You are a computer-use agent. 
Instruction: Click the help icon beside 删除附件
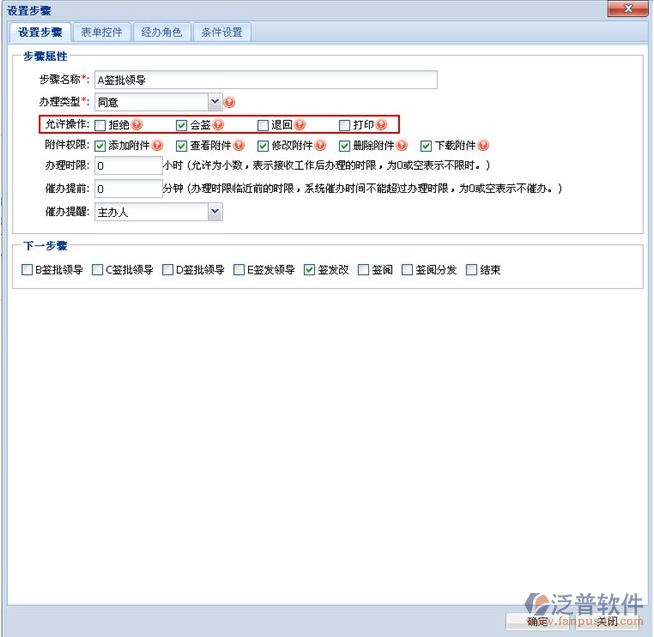(402, 146)
